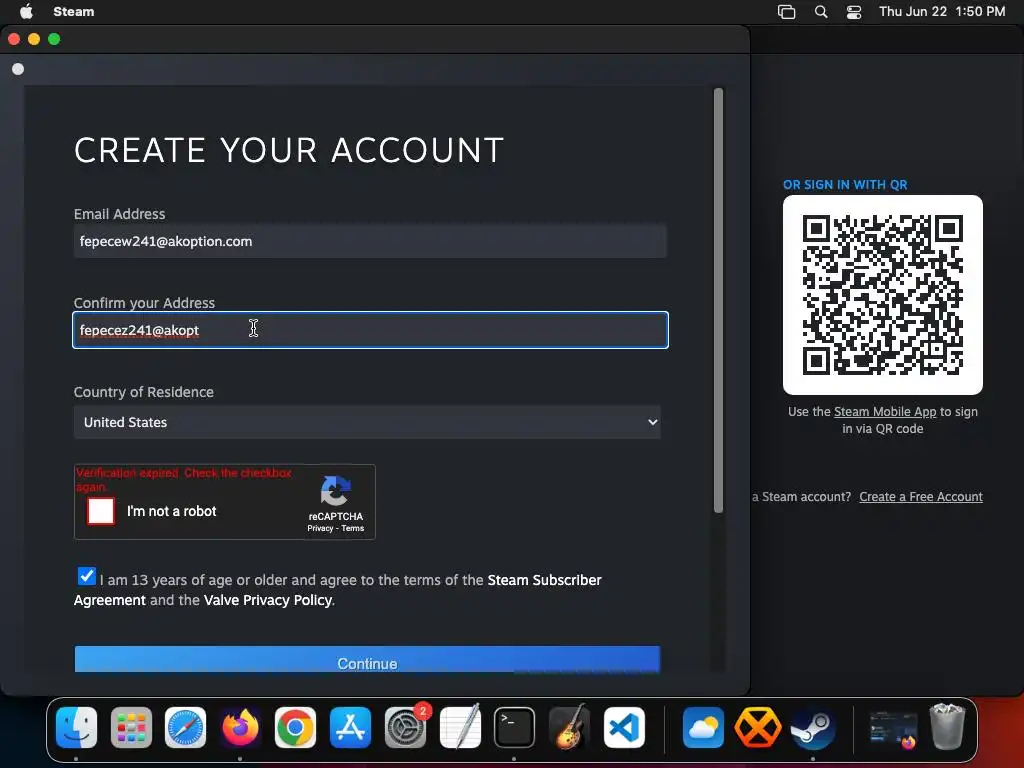Open Launchpad in the dock
This screenshot has height=768, width=1024.
pyautogui.click(x=131, y=727)
